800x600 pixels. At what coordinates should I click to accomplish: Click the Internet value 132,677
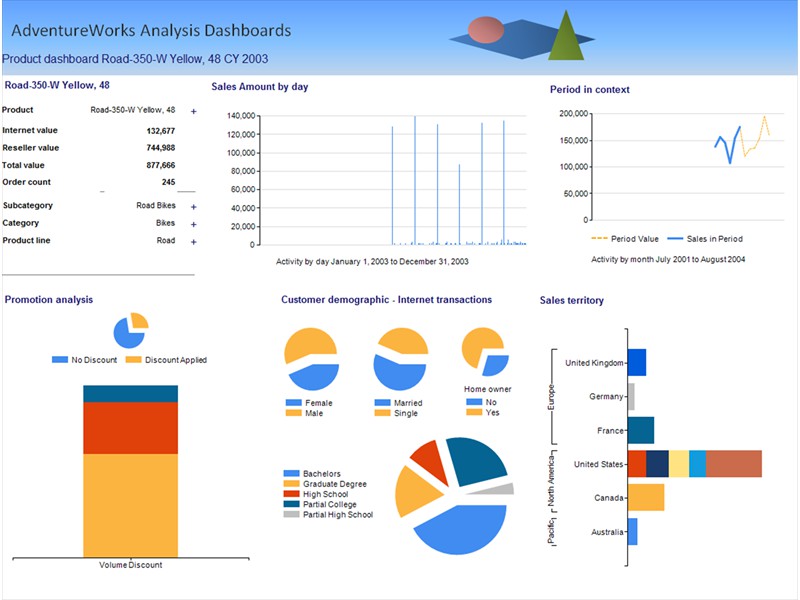coord(161,131)
